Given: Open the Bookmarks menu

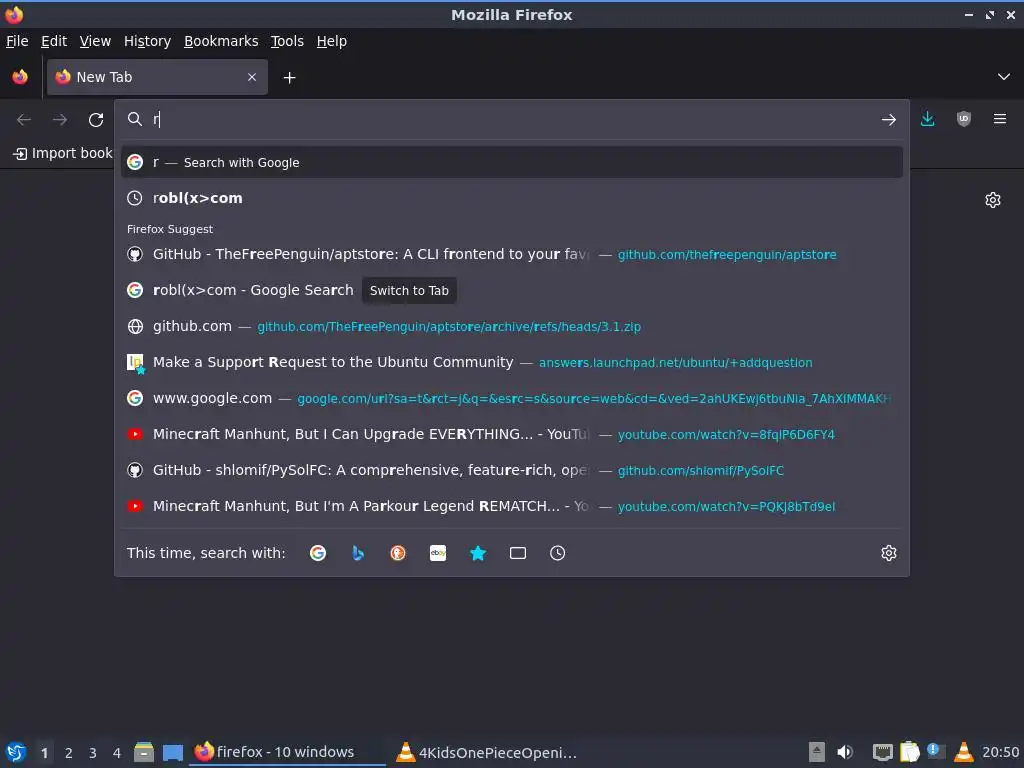Looking at the screenshot, I should point(221,41).
